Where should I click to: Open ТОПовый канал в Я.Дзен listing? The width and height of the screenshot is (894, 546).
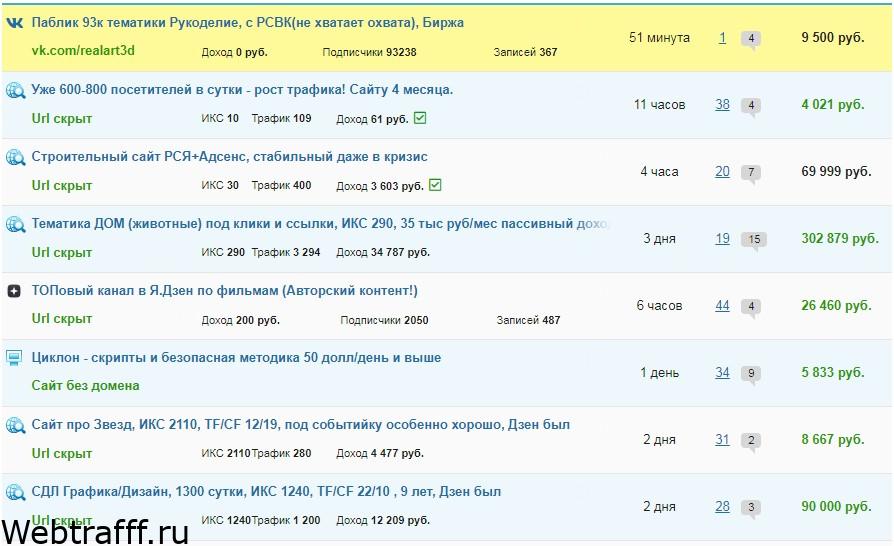[224, 291]
